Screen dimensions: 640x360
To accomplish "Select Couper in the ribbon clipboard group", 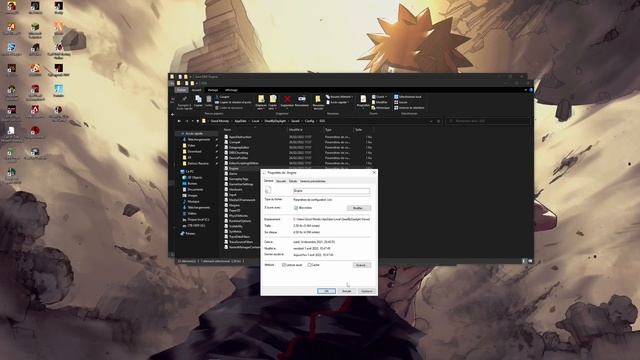I will click(222, 97).
